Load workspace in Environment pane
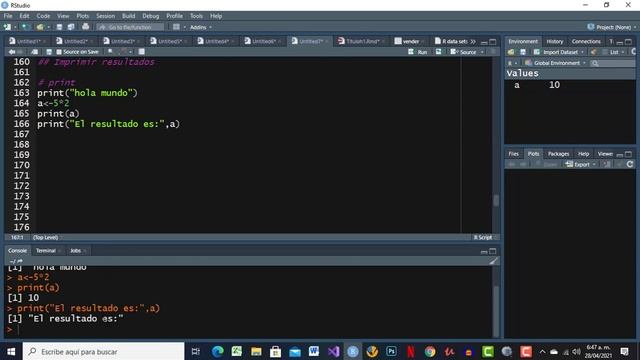This screenshot has width=640, height=360. click(x=511, y=52)
